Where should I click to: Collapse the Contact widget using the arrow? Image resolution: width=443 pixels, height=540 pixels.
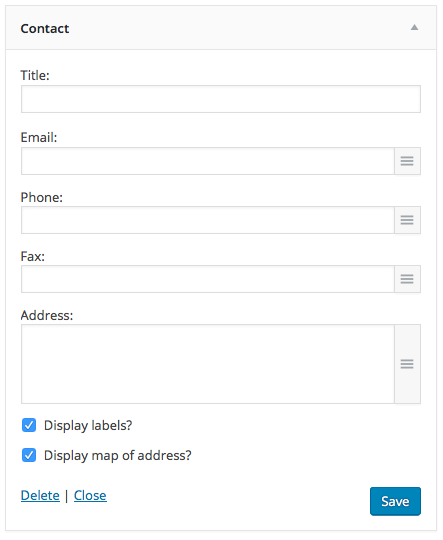414,28
